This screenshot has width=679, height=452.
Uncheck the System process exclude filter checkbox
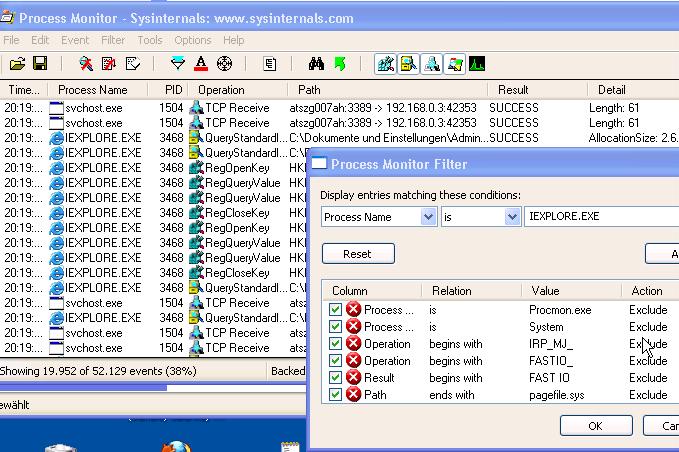click(x=335, y=327)
